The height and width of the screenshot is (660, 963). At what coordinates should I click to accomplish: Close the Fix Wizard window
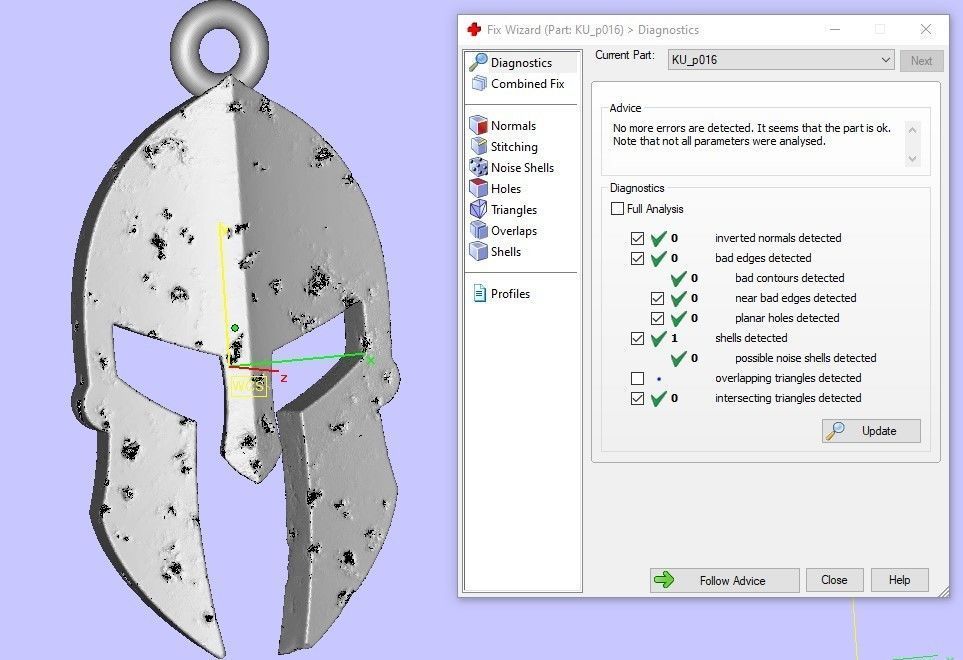point(926,29)
